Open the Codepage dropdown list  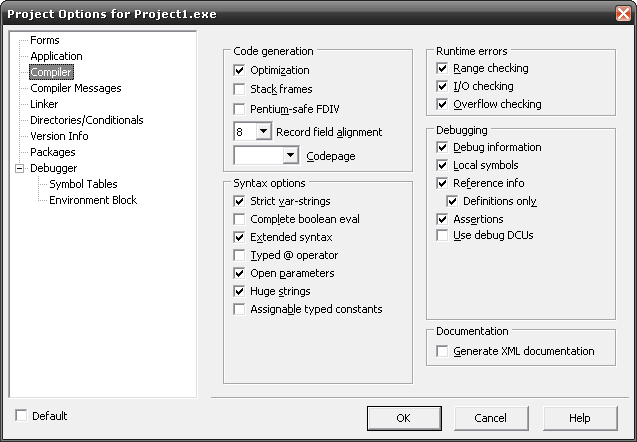290,156
